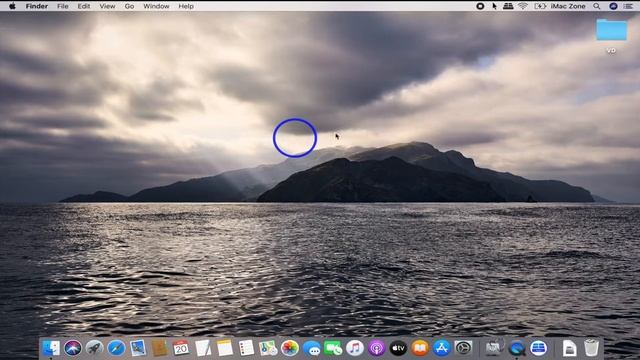Open Podcasts purple icon in Dock
The height and width of the screenshot is (360, 640).
[376, 348]
